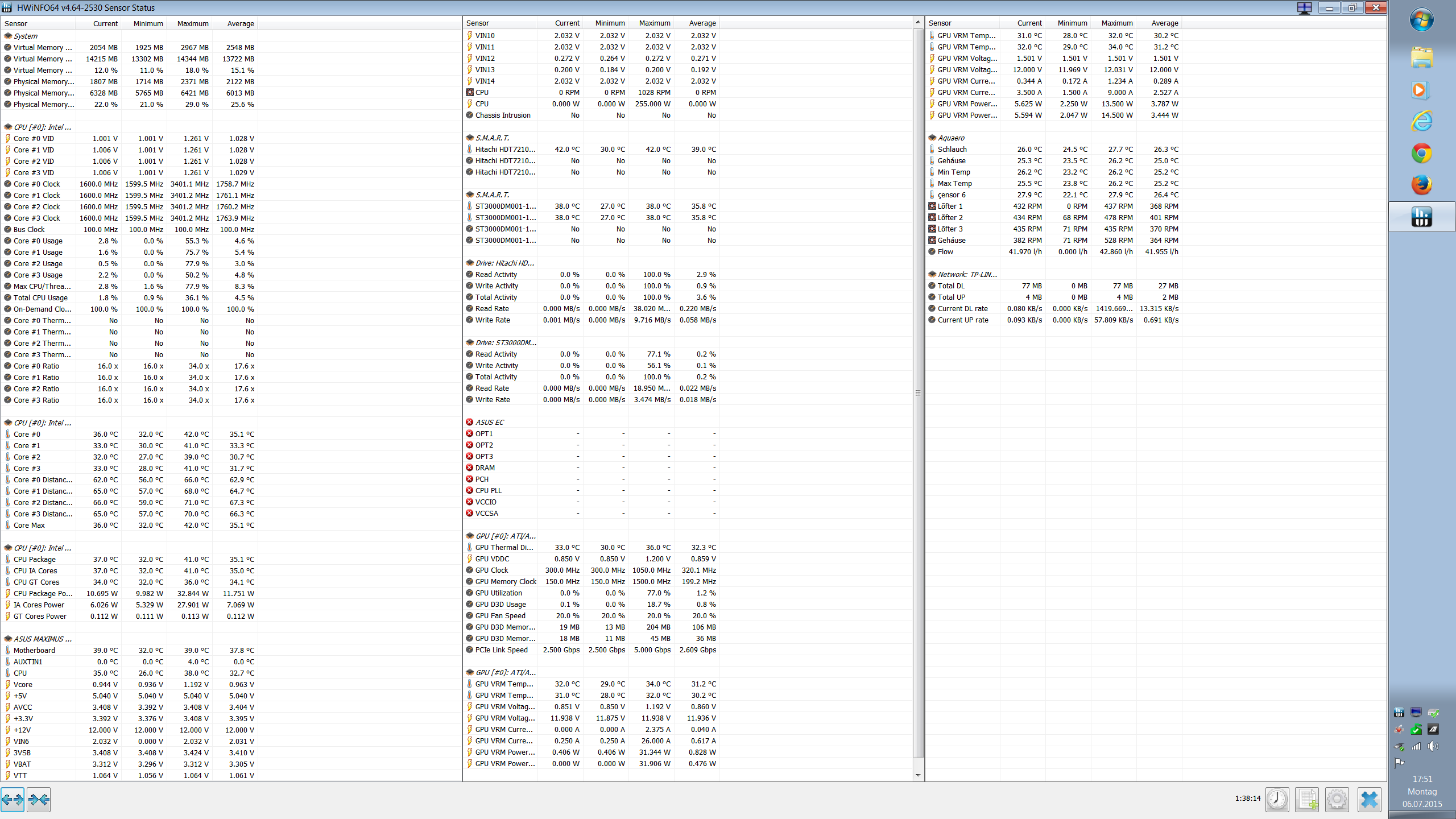The image size is (1456, 819).
Task: Click the shrink columns arrows button
Action: (39, 800)
